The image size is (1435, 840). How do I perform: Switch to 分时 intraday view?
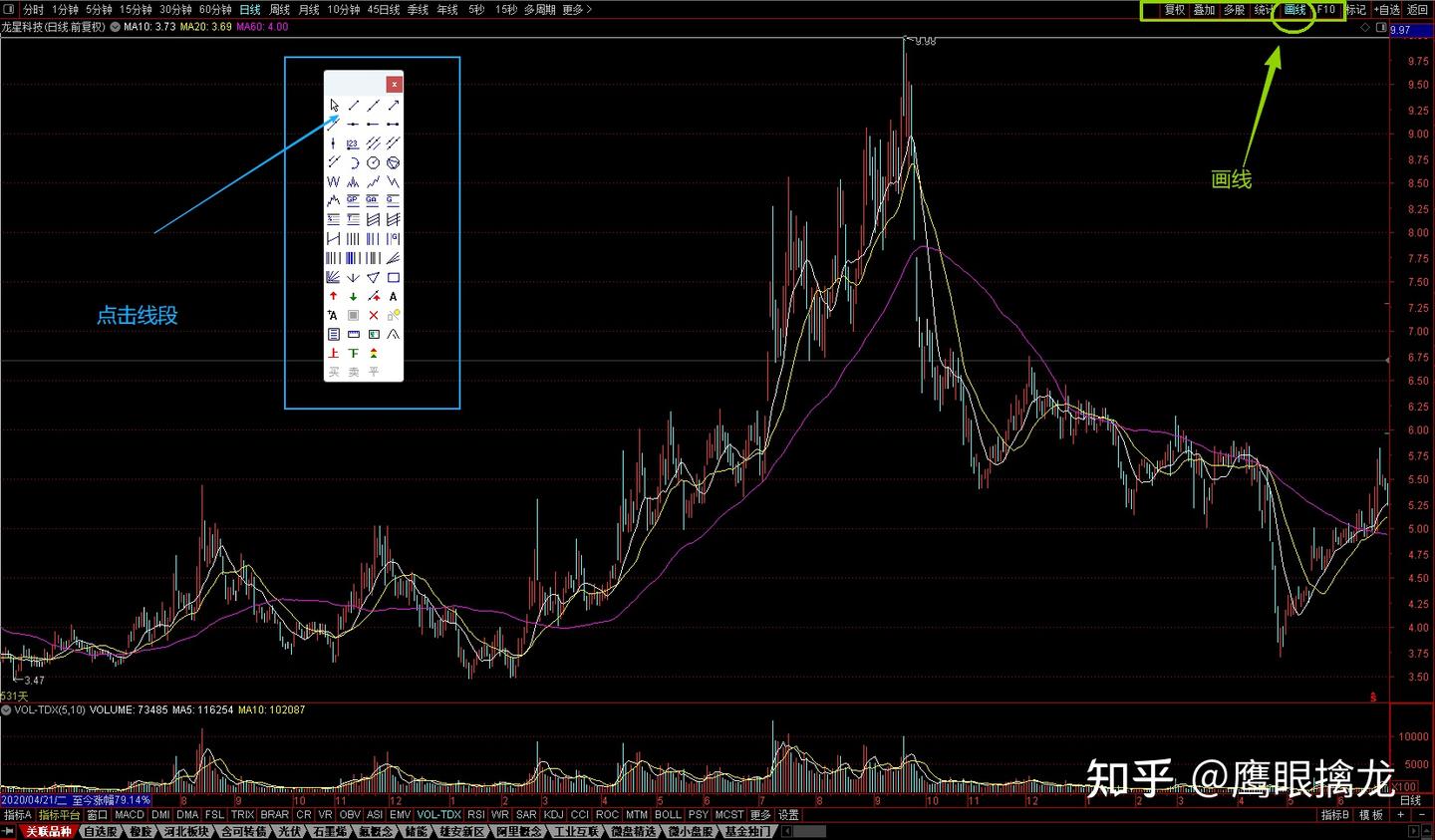pos(34,10)
